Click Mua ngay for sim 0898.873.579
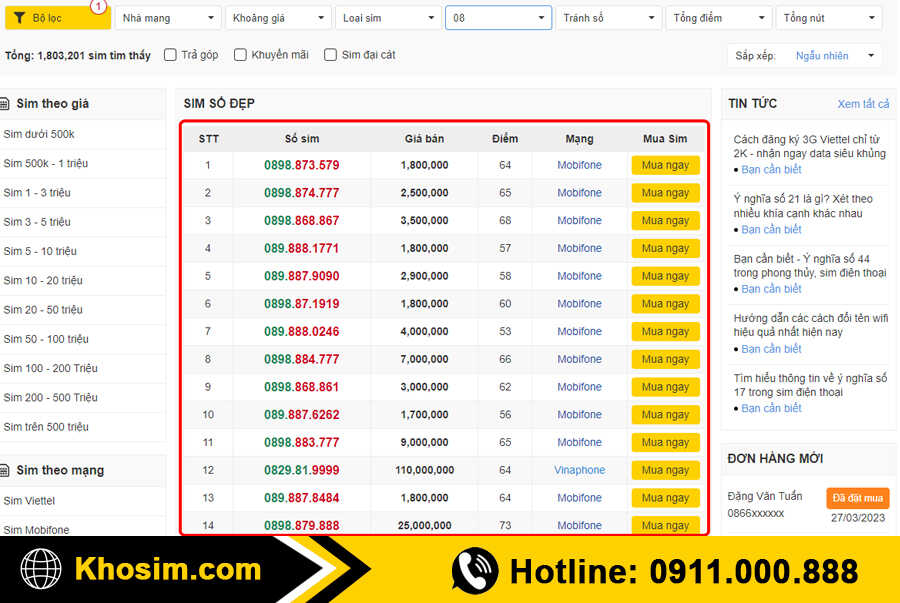Screen dimensions: 900x603 tap(665, 164)
